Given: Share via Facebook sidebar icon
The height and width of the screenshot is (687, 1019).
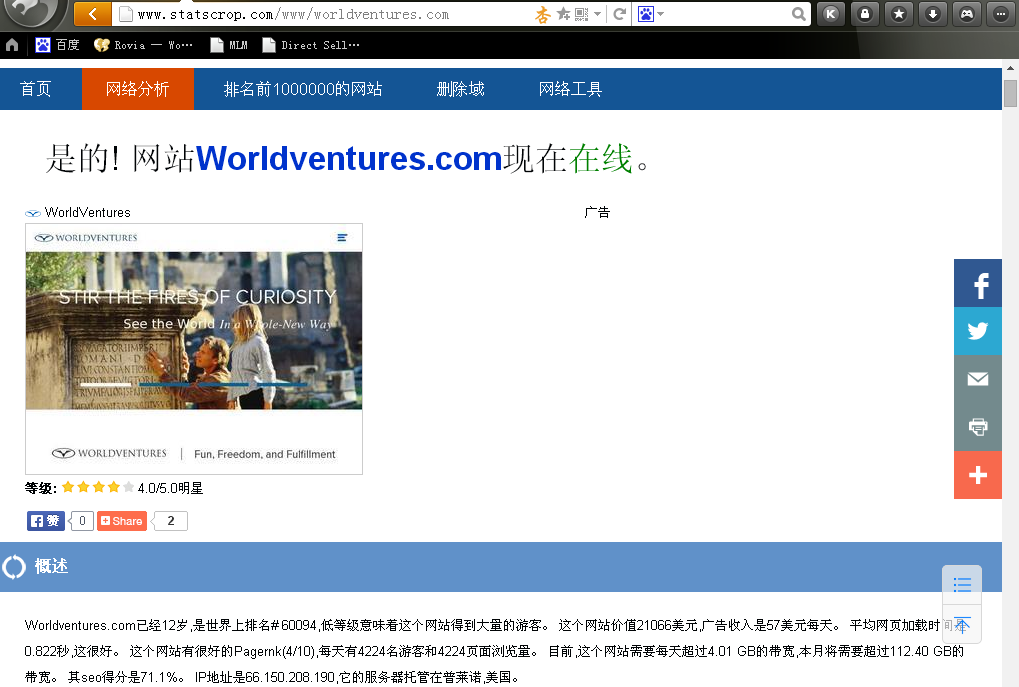Looking at the screenshot, I should (977, 283).
